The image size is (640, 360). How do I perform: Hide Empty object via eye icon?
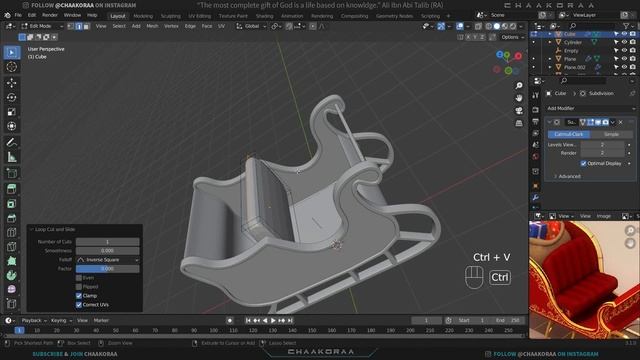tap(624, 51)
